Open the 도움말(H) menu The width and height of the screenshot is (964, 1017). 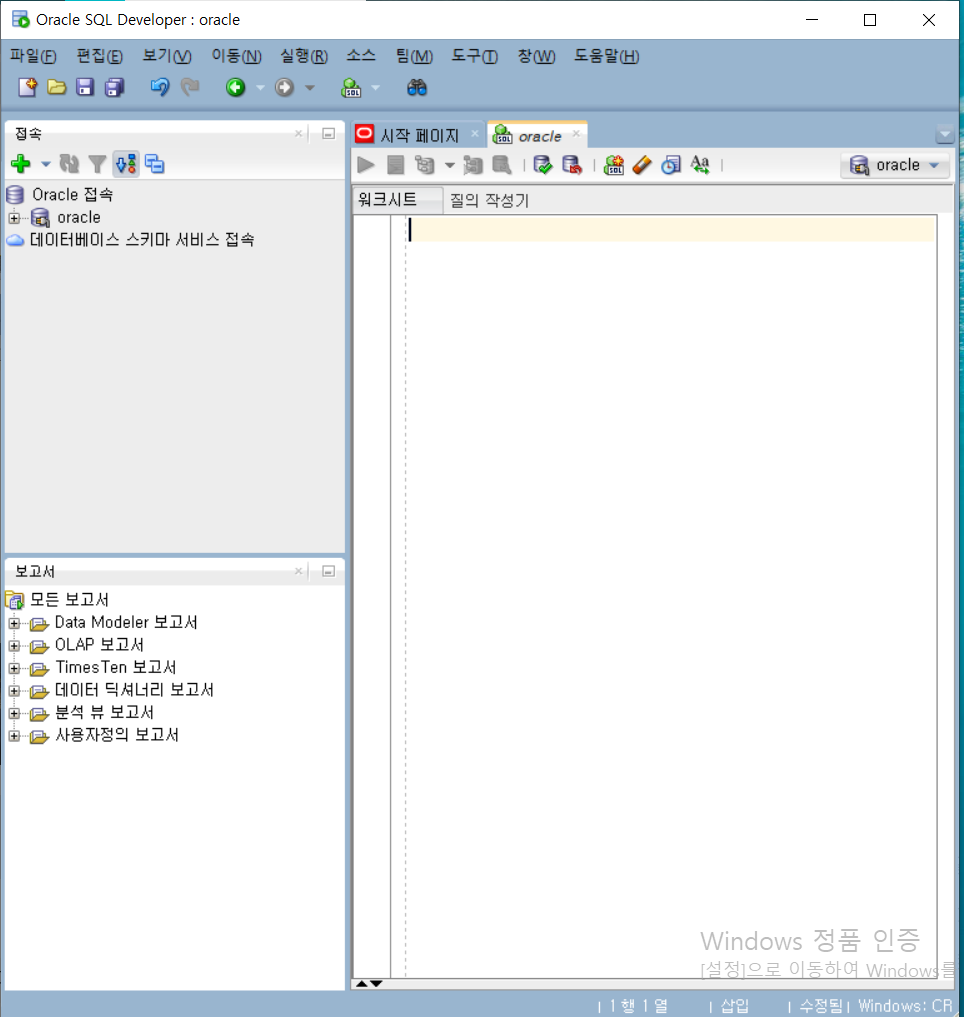coord(606,56)
